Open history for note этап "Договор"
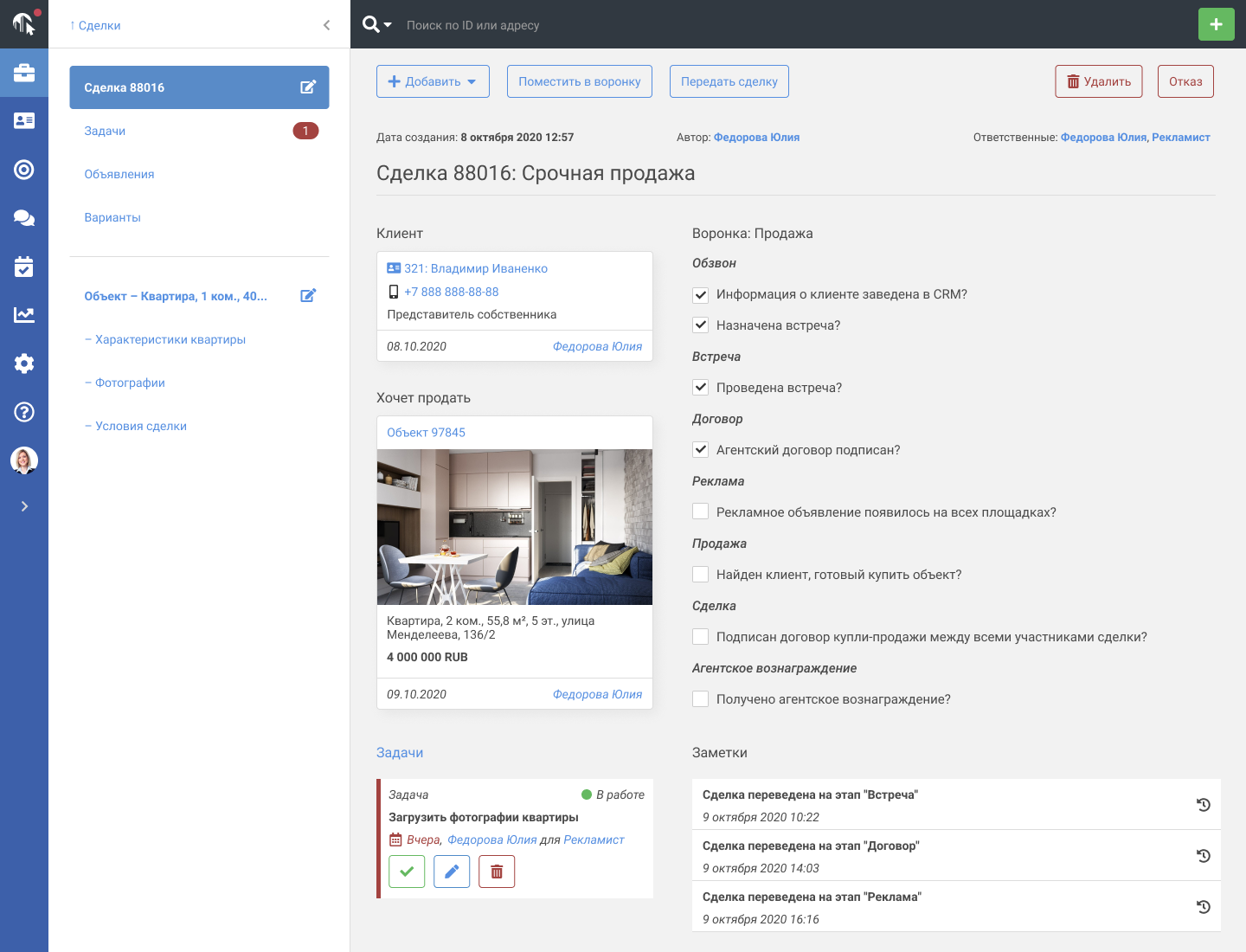1246x952 pixels. click(1203, 856)
